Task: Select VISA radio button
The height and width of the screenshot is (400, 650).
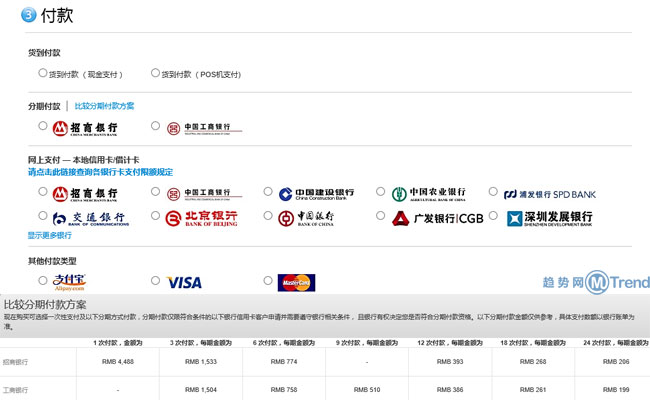Action: point(155,281)
